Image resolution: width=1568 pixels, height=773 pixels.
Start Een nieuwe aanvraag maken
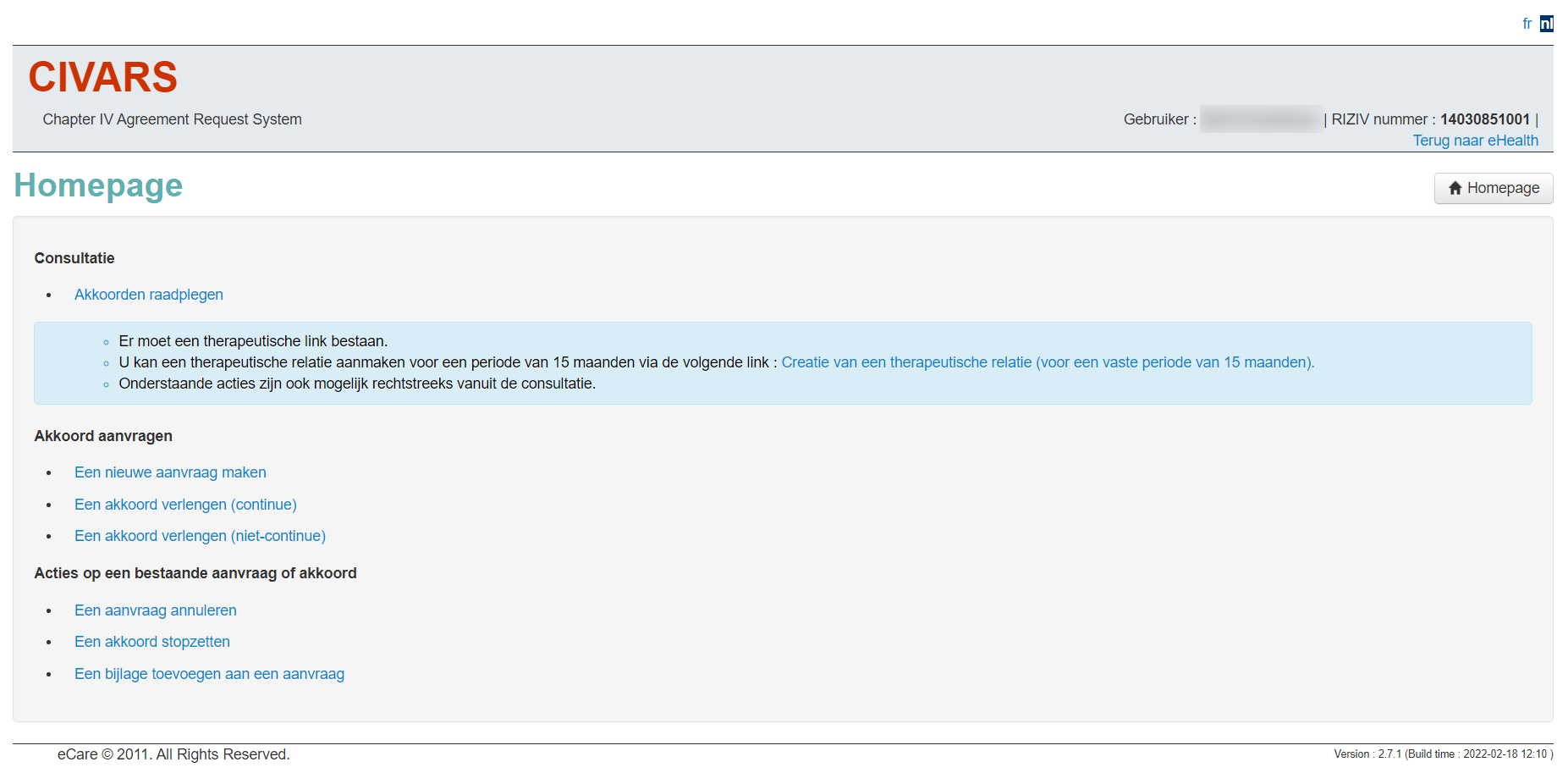(x=170, y=472)
